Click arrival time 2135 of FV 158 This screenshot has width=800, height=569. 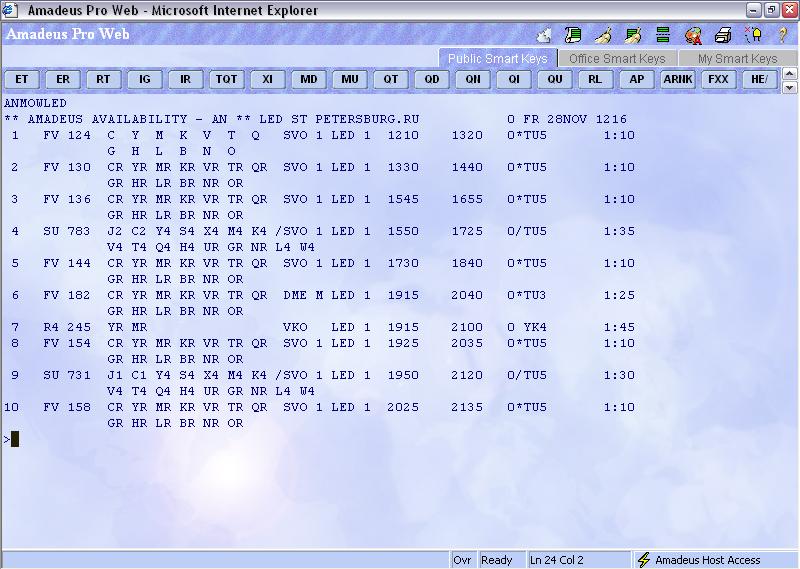pos(467,407)
